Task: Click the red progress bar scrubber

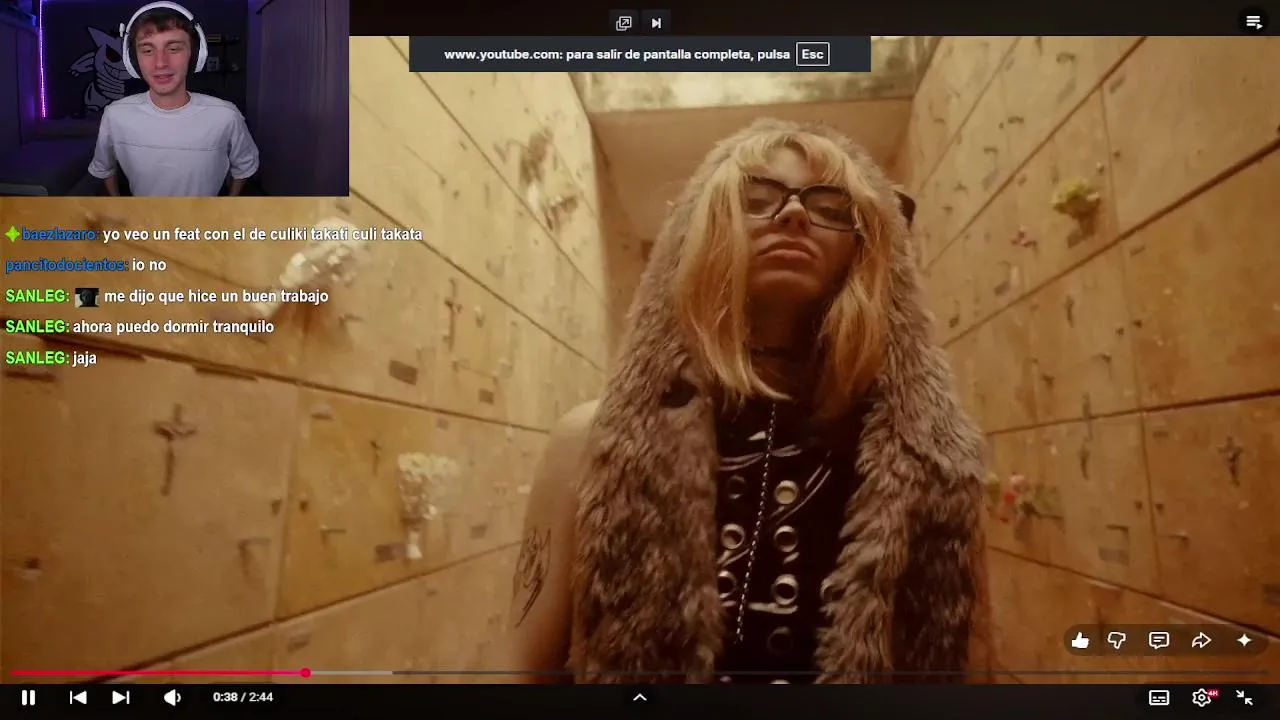Action: [x=305, y=673]
